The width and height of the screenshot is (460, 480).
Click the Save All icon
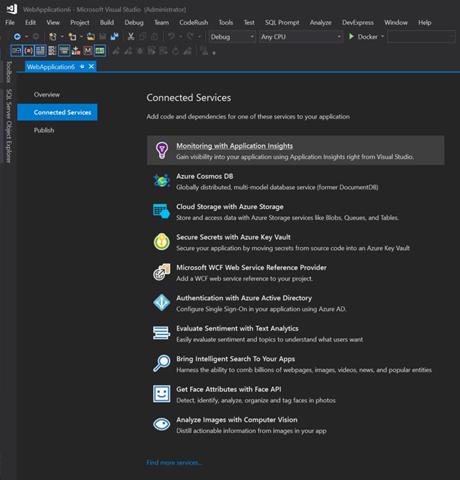(115, 37)
